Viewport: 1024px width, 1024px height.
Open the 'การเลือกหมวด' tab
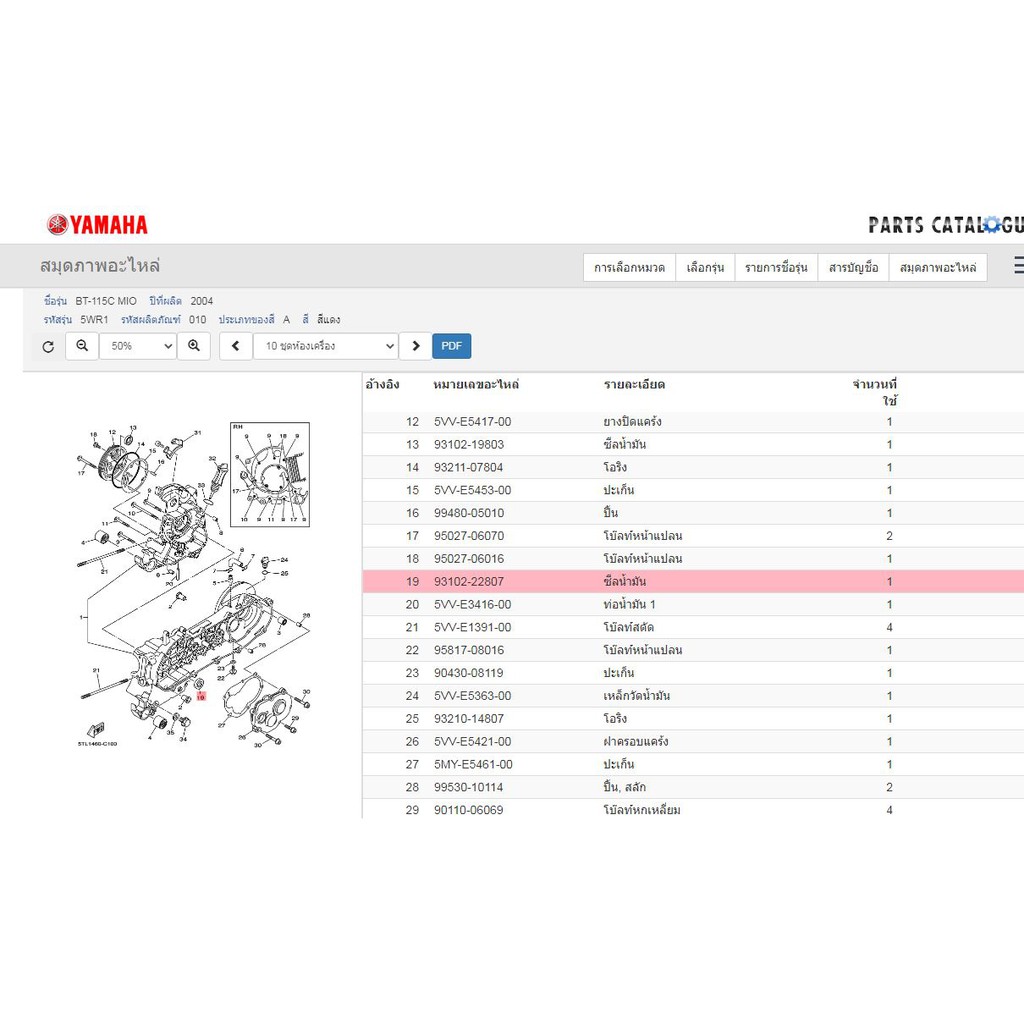click(630, 268)
